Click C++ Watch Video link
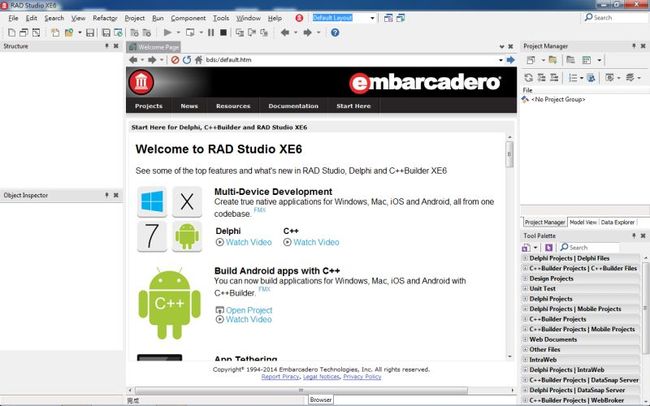The height and width of the screenshot is (406, 650). (x=316, y=242)
